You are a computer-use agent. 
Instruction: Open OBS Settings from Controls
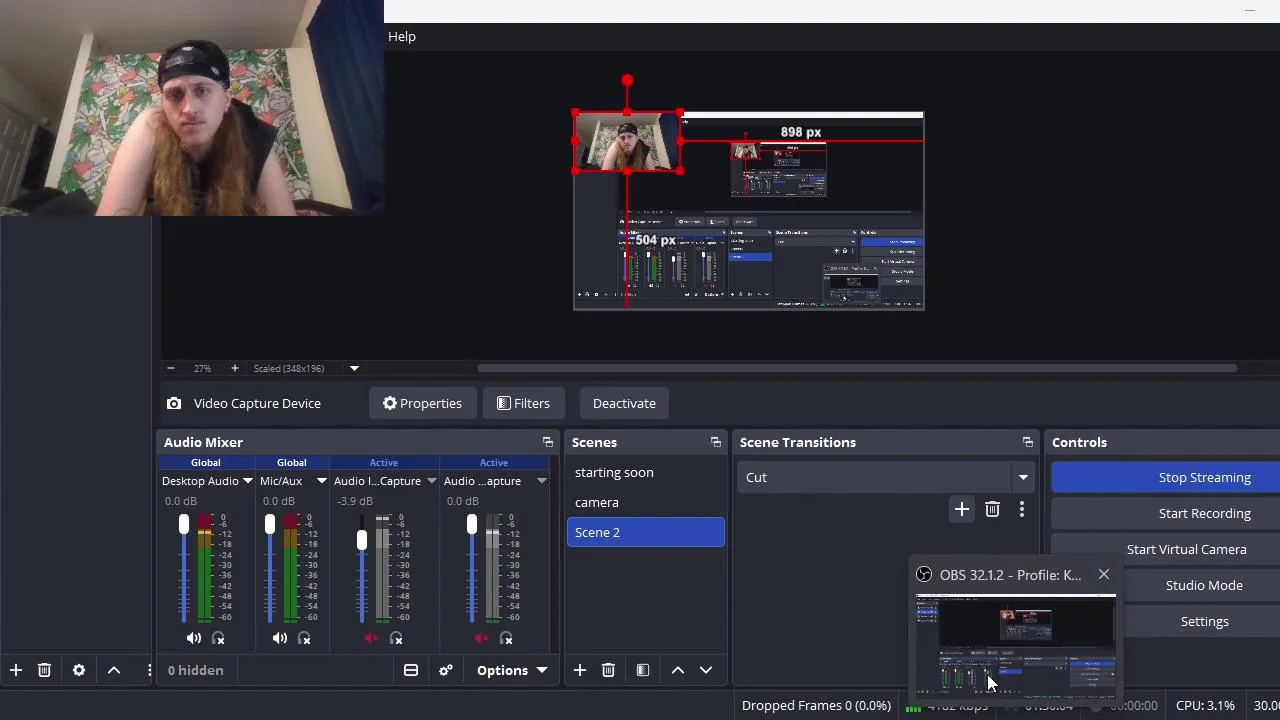pos(1204,621)
